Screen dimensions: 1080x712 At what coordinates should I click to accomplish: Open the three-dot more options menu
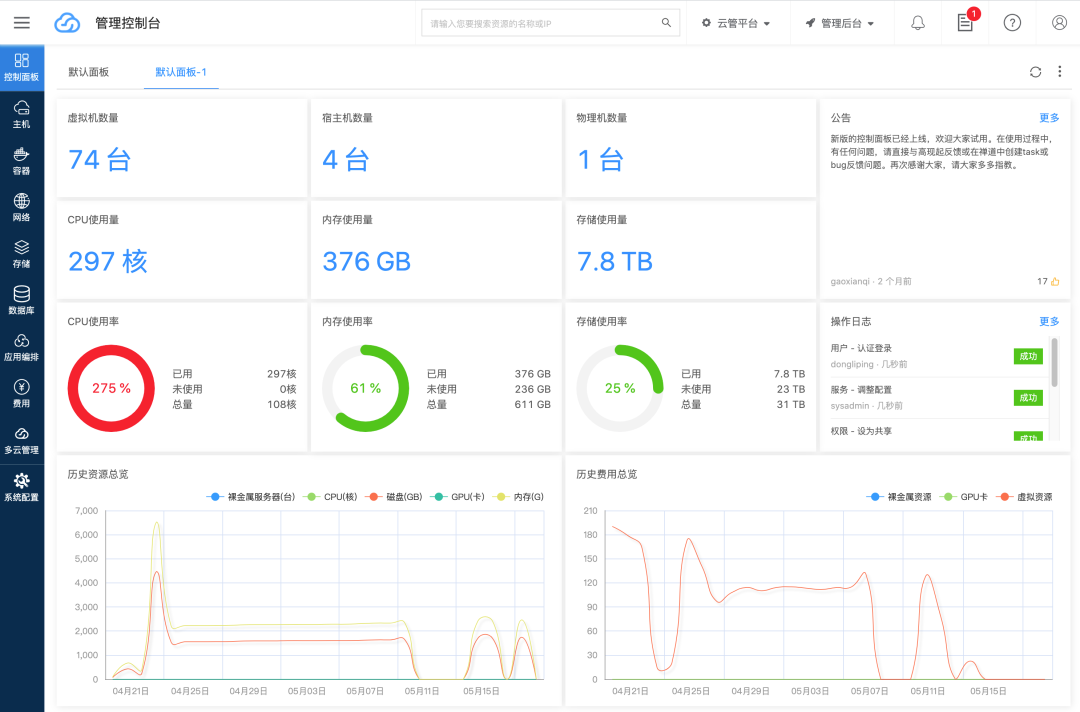(1060, 72)
